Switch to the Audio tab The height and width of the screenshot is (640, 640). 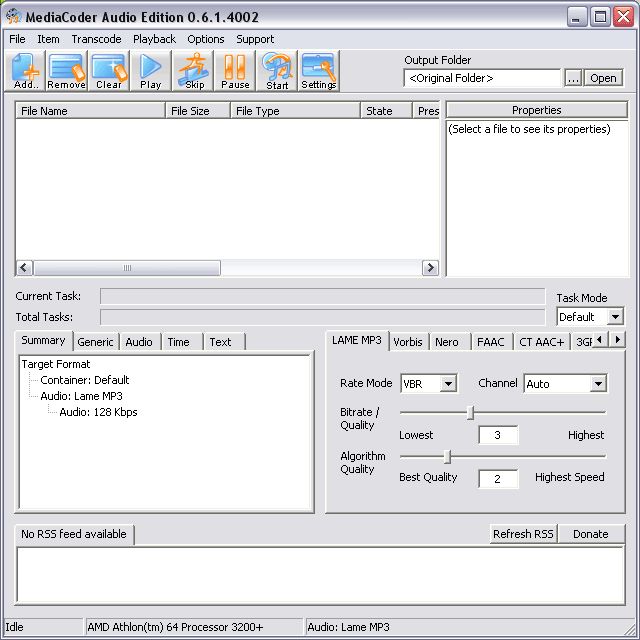pos(139,342)
